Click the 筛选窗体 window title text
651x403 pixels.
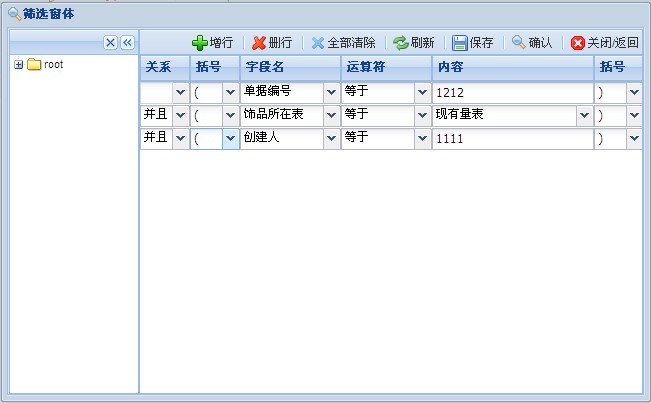pyautogui.click(x=49, y=14)
